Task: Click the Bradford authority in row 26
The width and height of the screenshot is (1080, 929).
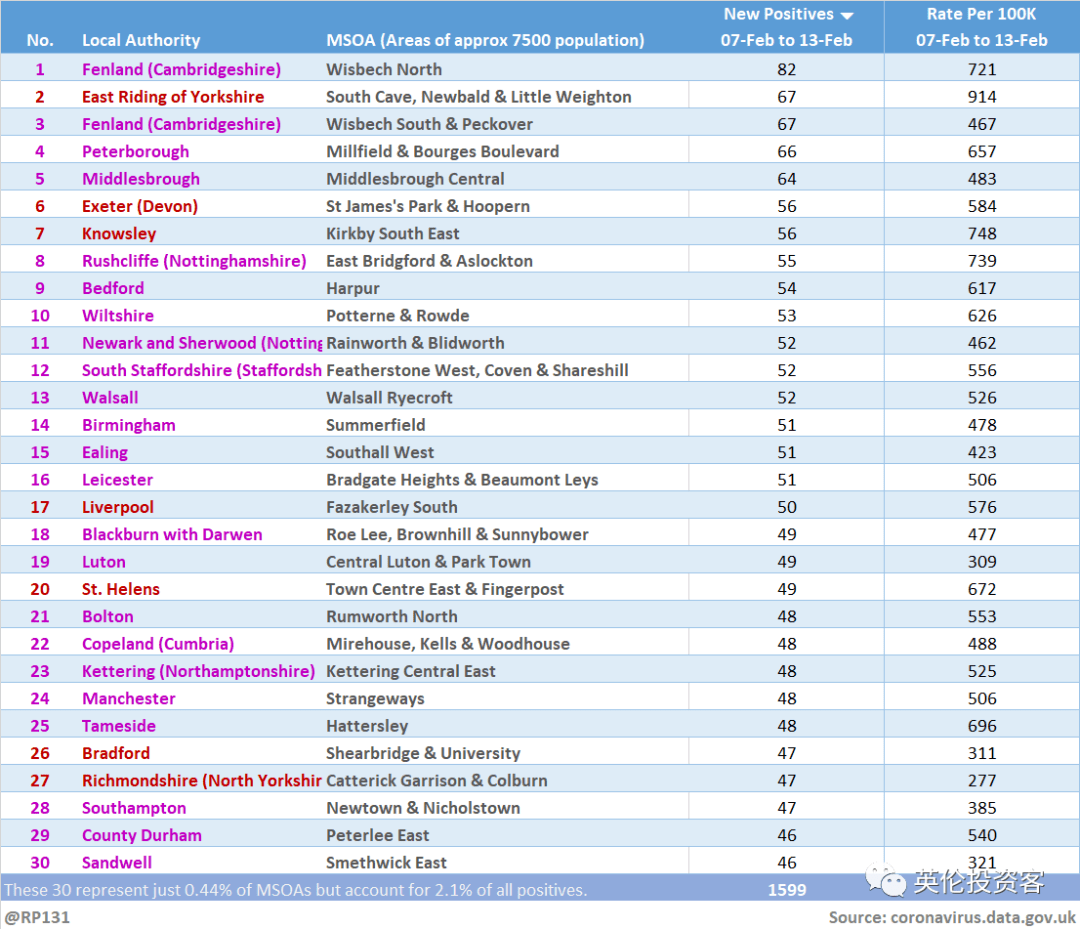Action: coord(116,753)
